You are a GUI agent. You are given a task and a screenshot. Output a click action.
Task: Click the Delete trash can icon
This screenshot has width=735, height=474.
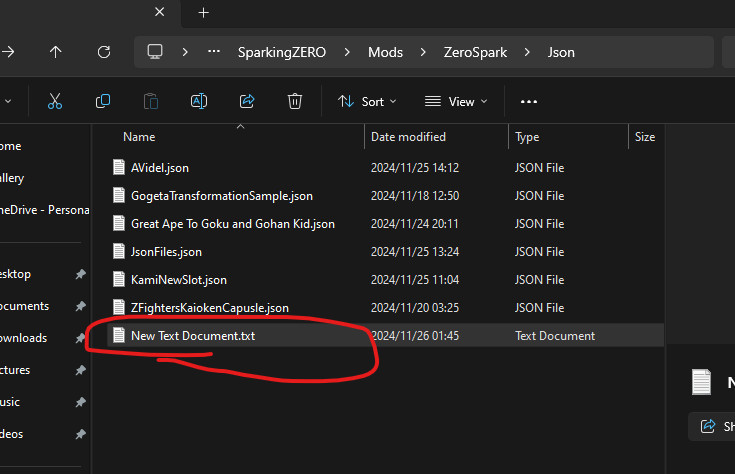coord(295,101)
